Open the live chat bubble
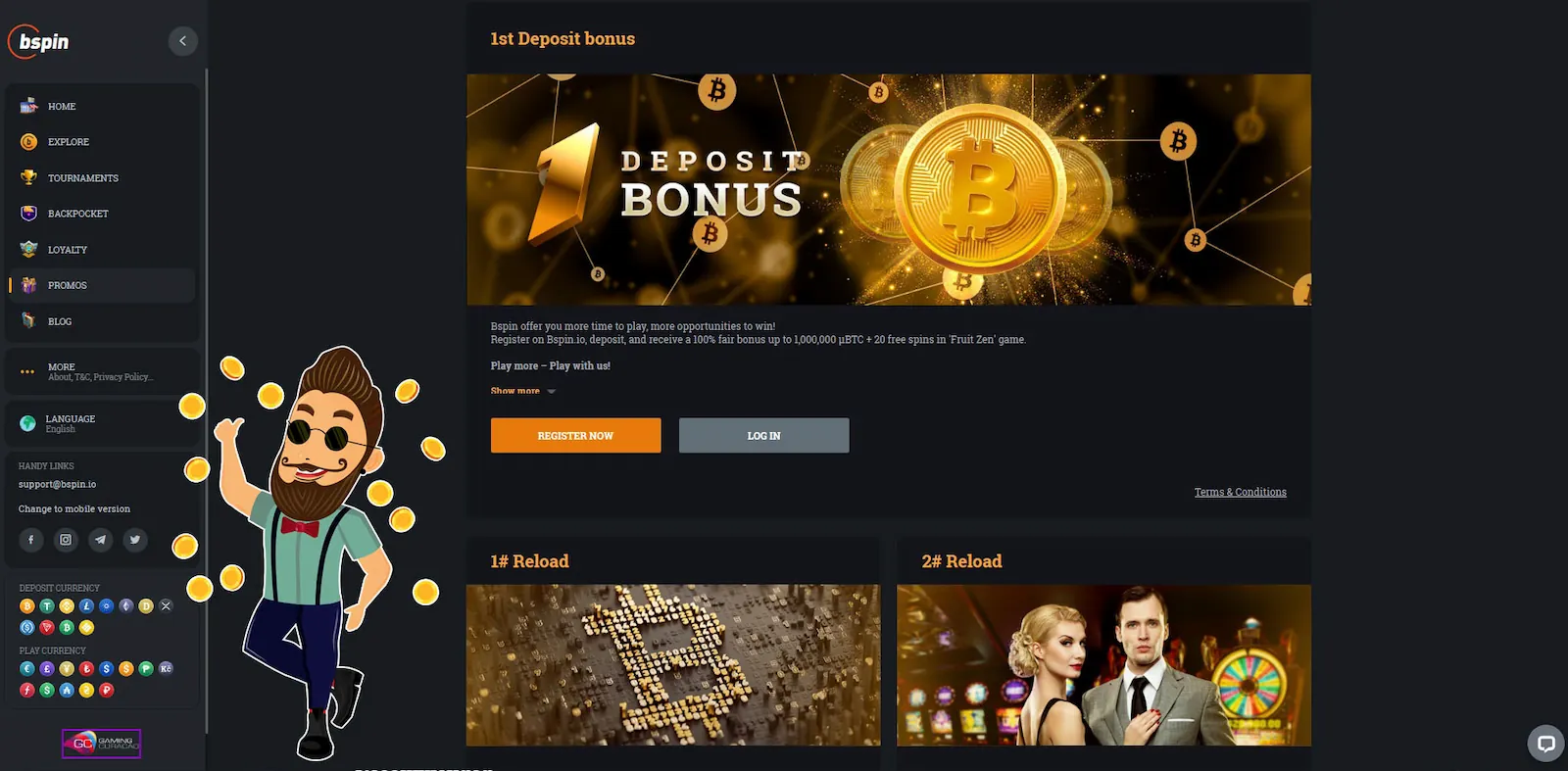The image size is (1568, 771). coord(1545,744)
